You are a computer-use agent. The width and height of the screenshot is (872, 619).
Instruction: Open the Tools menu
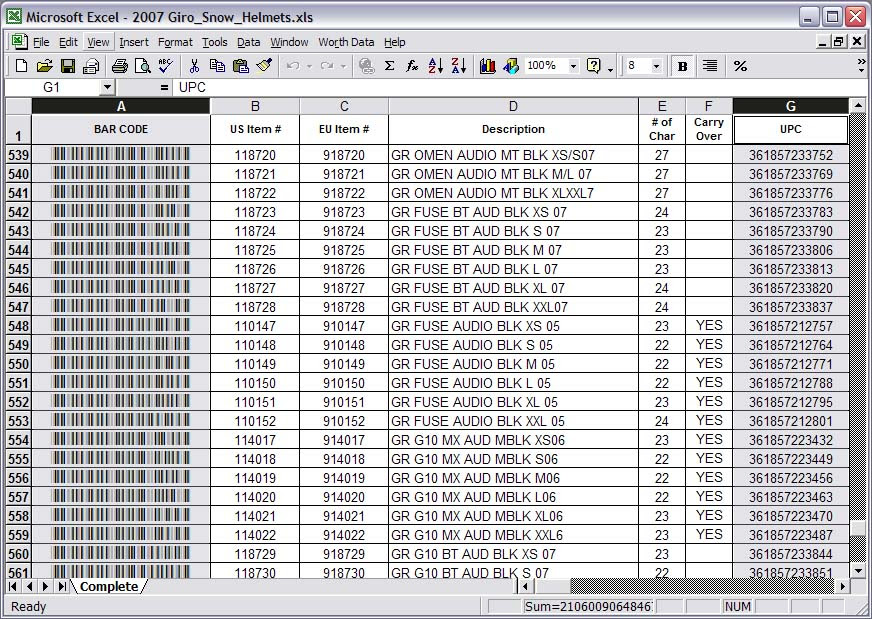pyautogui.click(x=215, y=42)
